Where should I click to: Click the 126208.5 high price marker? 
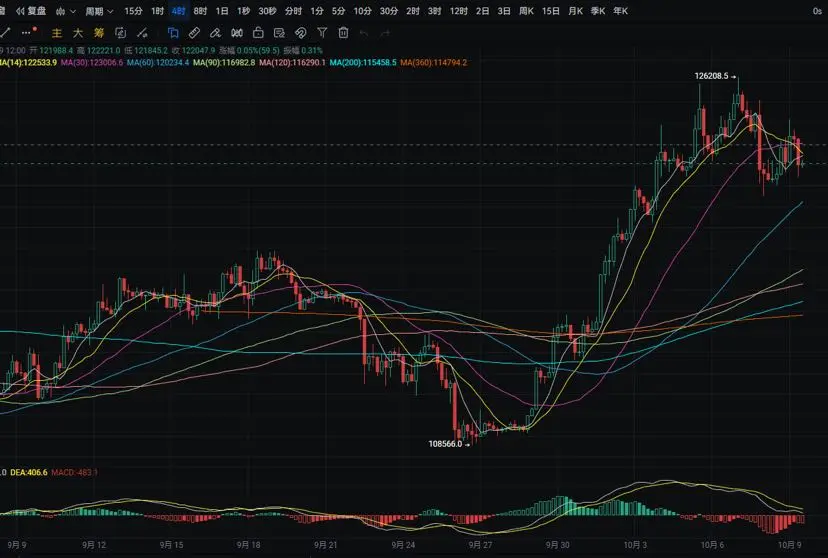pos(711,76)
